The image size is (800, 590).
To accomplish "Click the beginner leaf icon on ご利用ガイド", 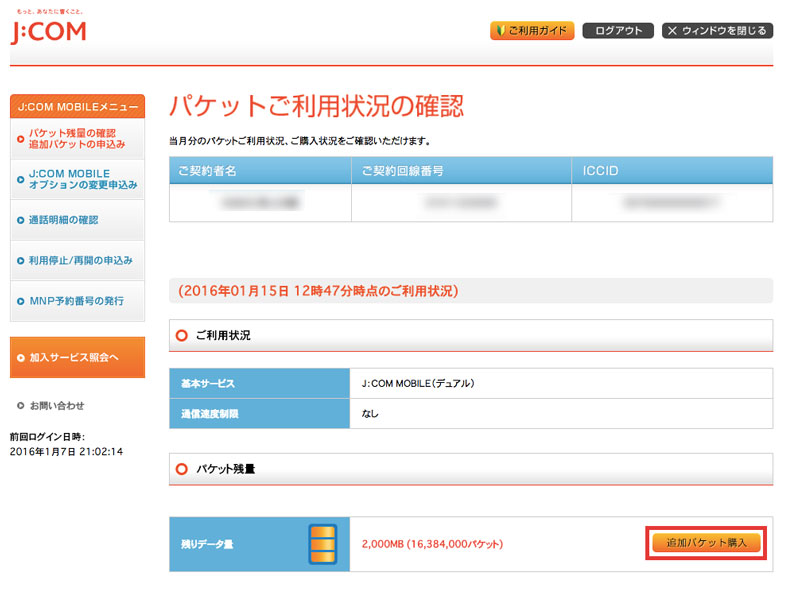I will click(501, 31).
